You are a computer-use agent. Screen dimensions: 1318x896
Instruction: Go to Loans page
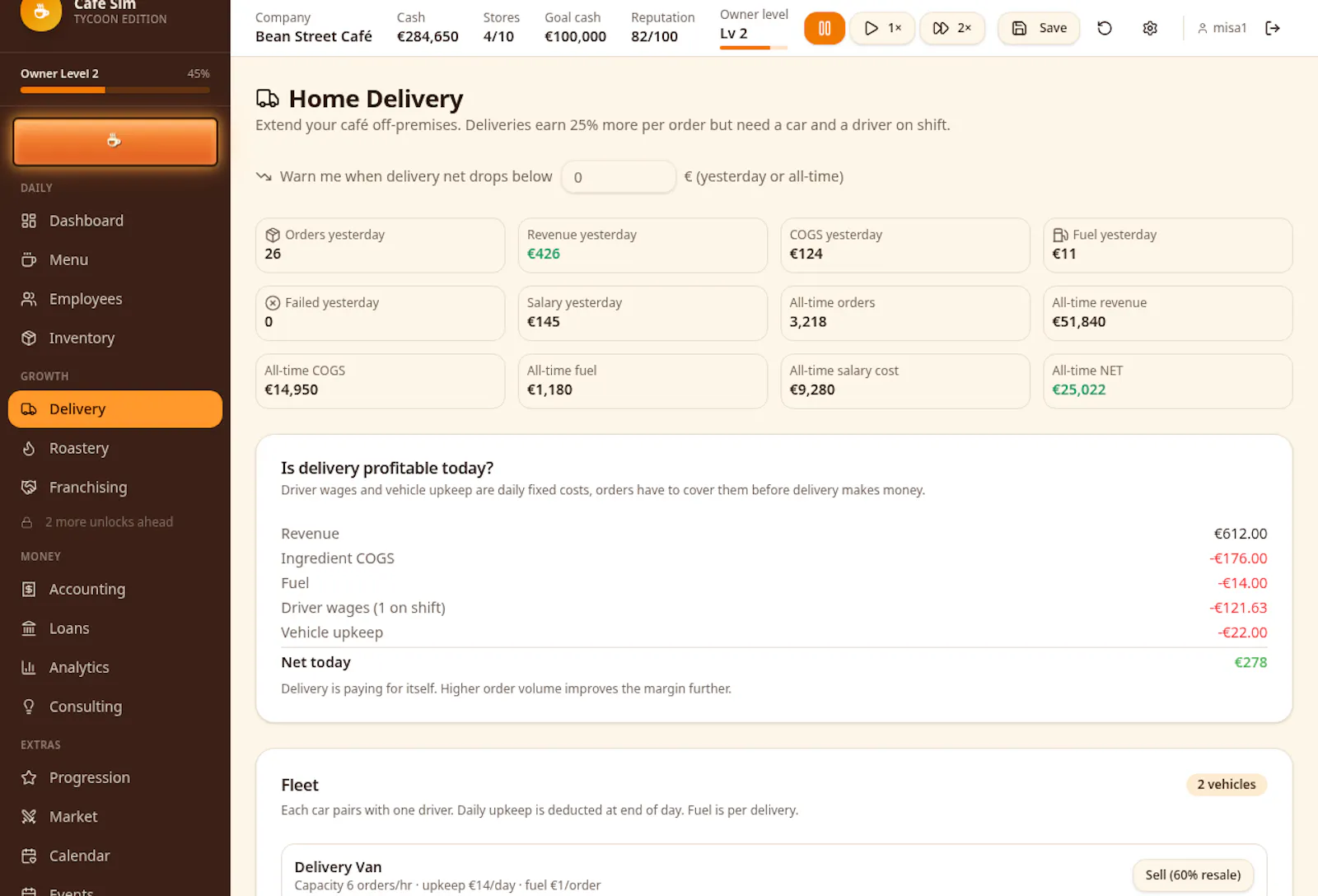tap(115, 628)
